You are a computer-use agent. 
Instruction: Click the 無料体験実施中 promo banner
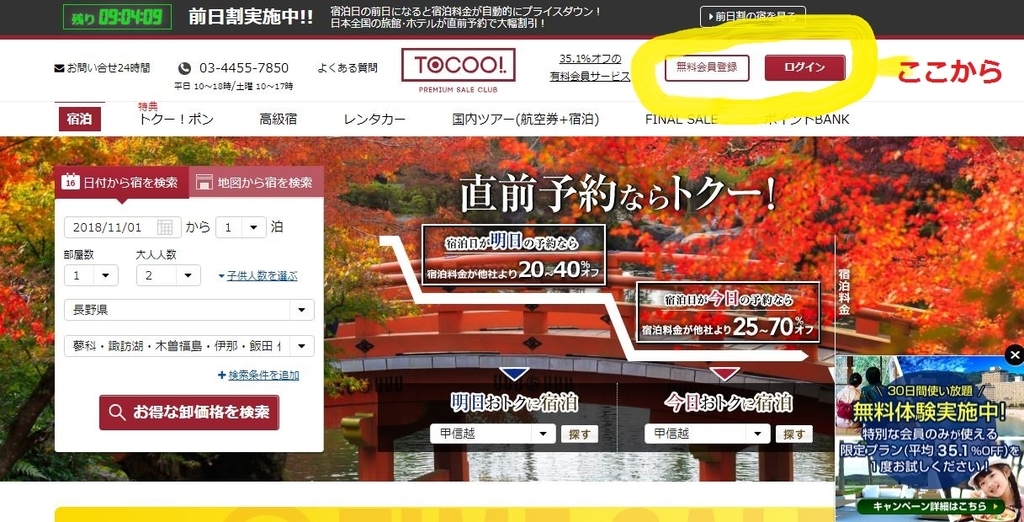tap(930, 438)
